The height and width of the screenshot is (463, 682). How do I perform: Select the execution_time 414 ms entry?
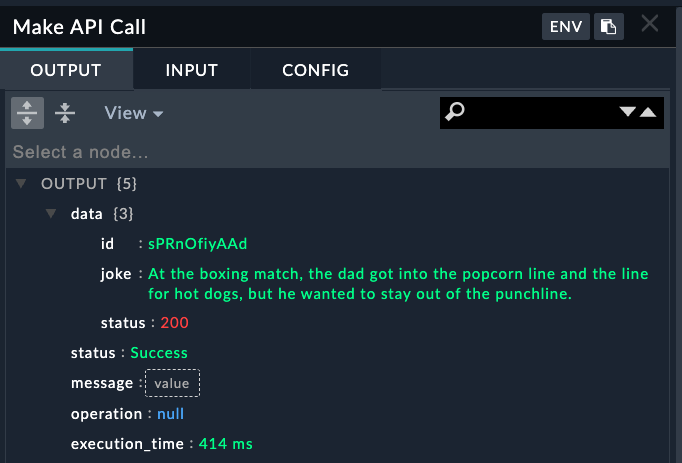[162, 444]
